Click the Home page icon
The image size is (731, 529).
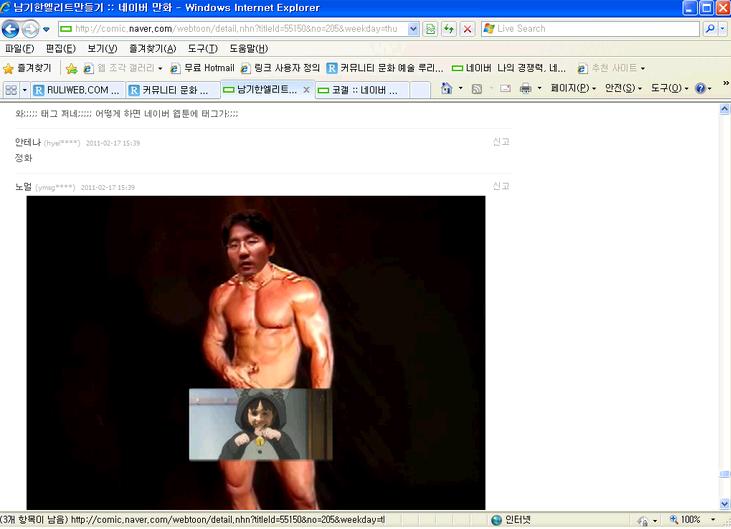pyautogui.click(x=446, y=89)
